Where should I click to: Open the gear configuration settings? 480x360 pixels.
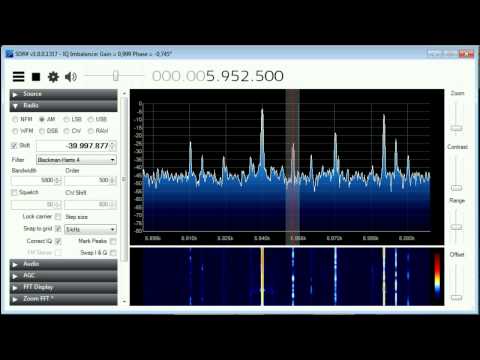click(x=53, y=77)
